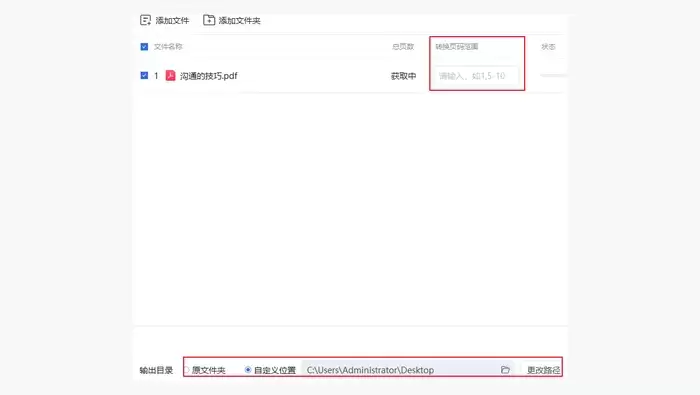Click the progress bar in status column

point(554,75)
